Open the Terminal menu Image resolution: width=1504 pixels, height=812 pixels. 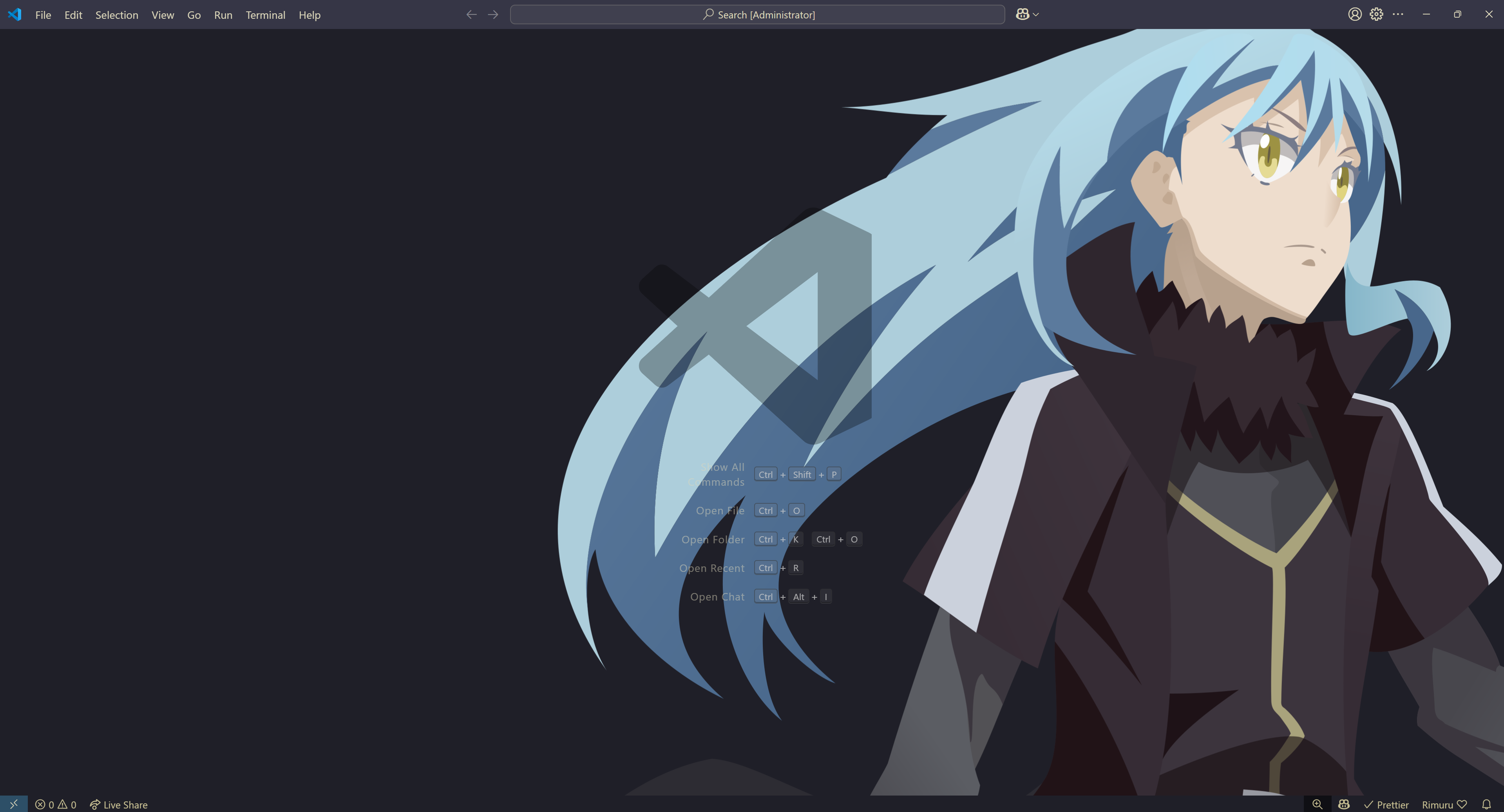click(265, 14)
